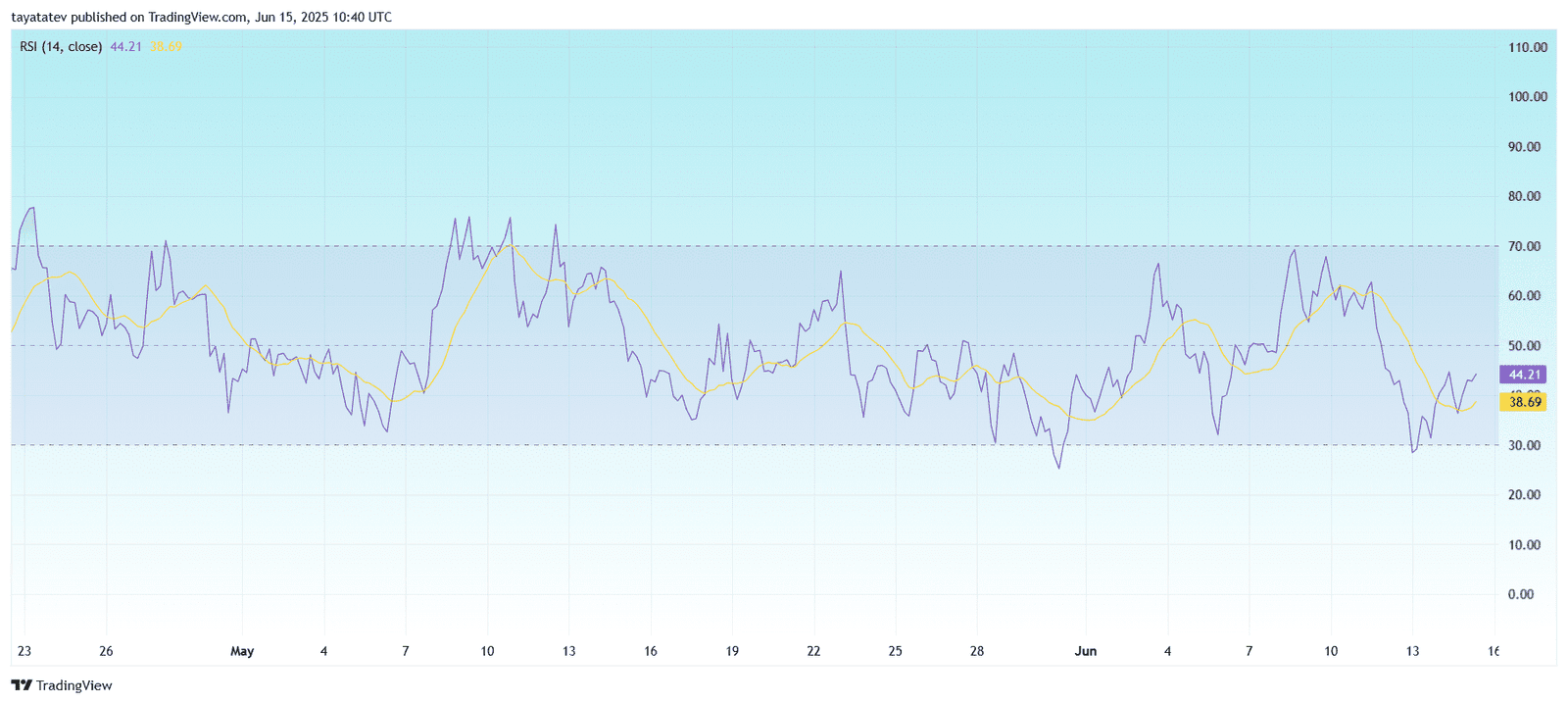Click the yellow 38.69 price scale tag
Image resolution: width=1568 pixels, height=704 pixels.
(1524, 402)
